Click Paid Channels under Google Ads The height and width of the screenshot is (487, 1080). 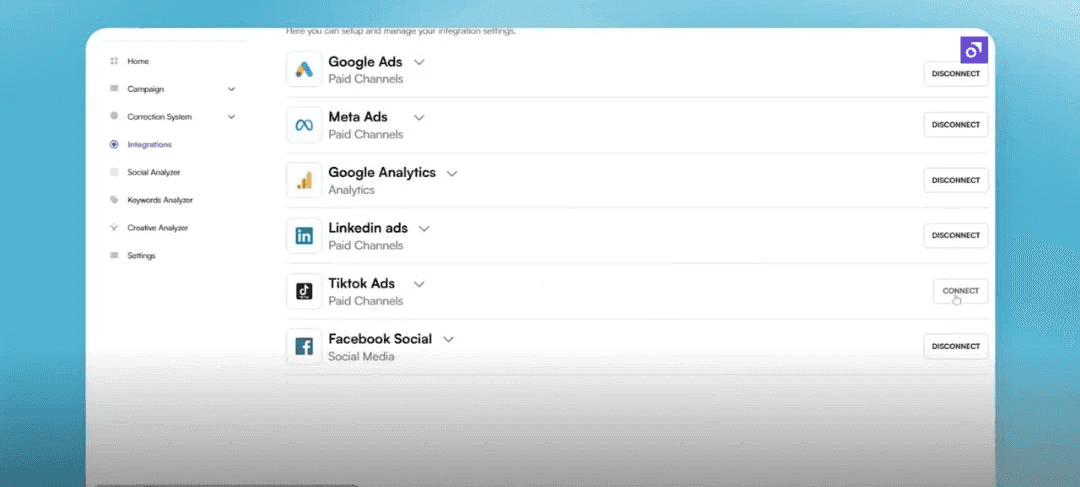click(x=366, y=79)
